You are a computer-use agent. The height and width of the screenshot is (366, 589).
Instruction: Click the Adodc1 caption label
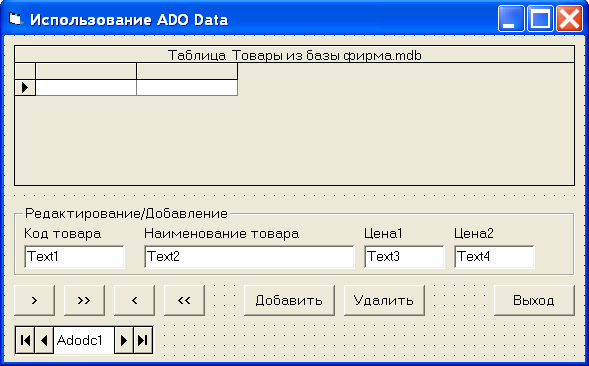[84, 340]
